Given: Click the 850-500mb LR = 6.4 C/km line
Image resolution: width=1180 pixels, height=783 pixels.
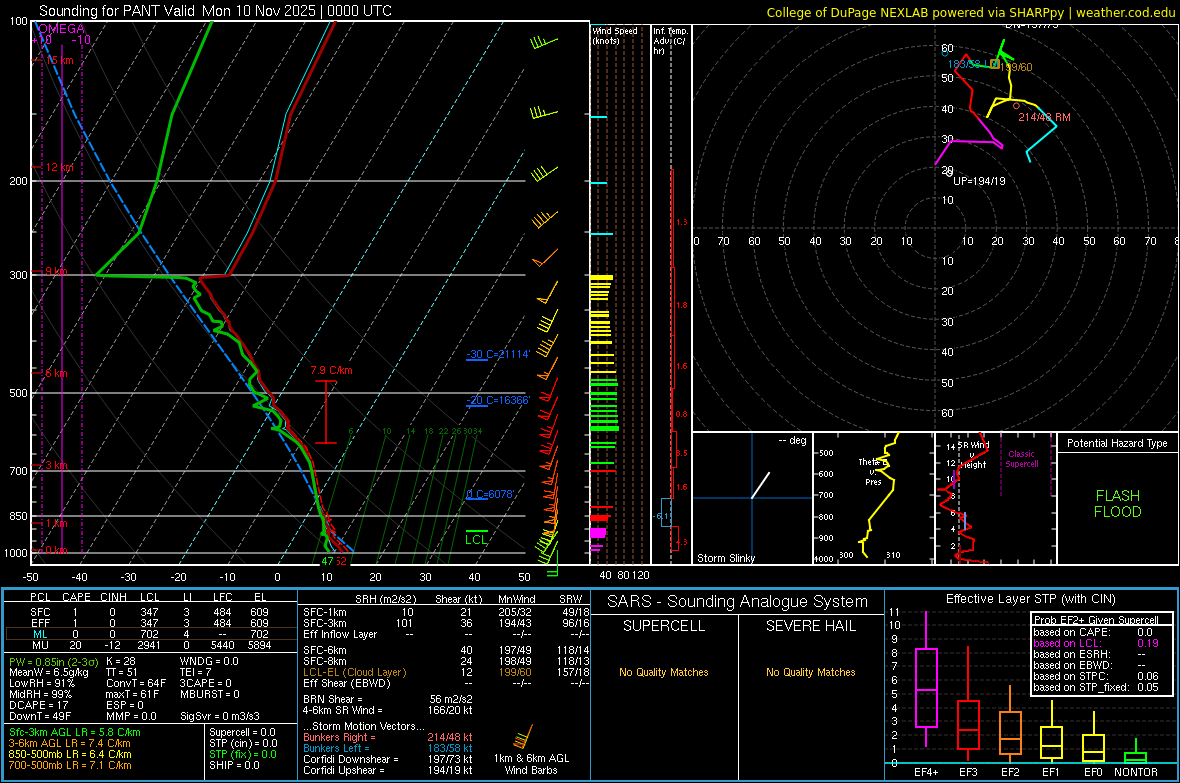Looking at the screenshot, I should pyautogui.click(x=69, y=754).
